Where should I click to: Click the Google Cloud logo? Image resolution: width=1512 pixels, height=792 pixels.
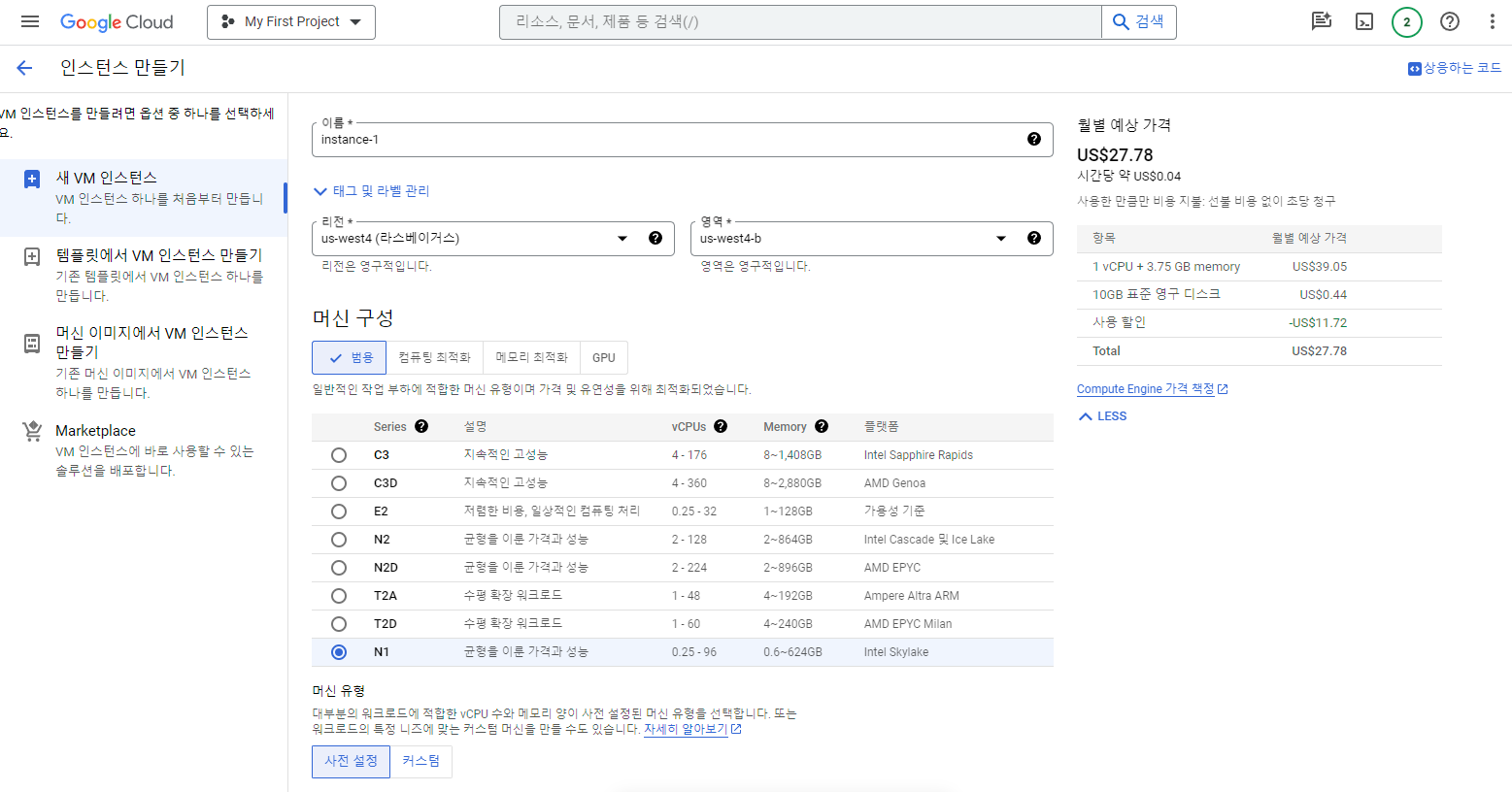[x=117, y=21]
